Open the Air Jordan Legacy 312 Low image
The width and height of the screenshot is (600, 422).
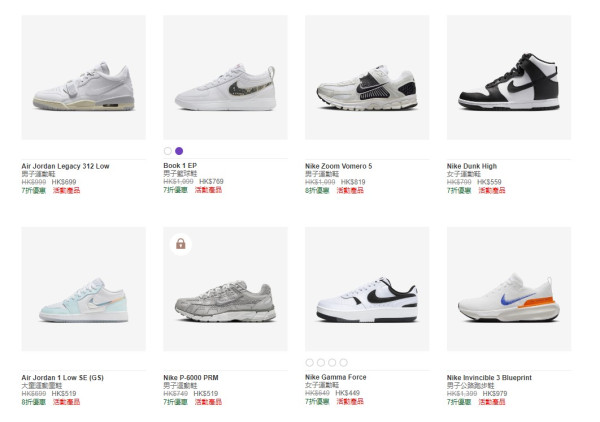point(83,77)
